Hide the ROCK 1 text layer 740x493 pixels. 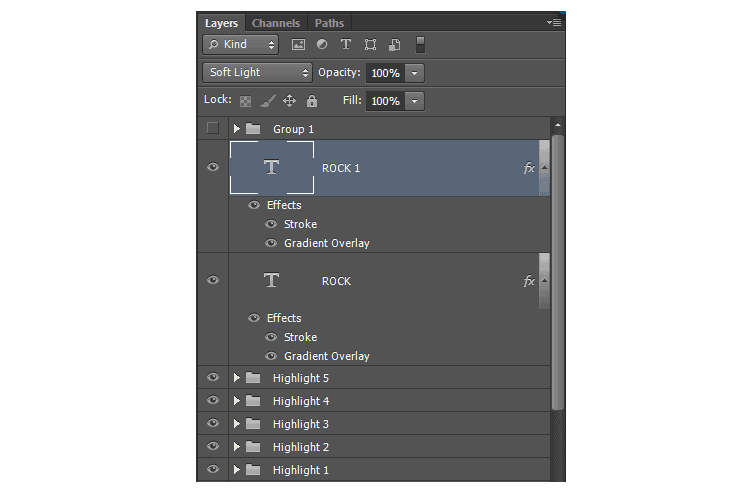tap(213, 167)
